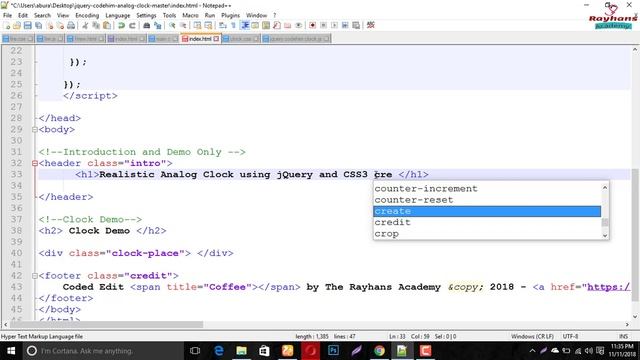Collapse the body fold on line 29
The width and height of the screenshot is (640, 360).
35,130
